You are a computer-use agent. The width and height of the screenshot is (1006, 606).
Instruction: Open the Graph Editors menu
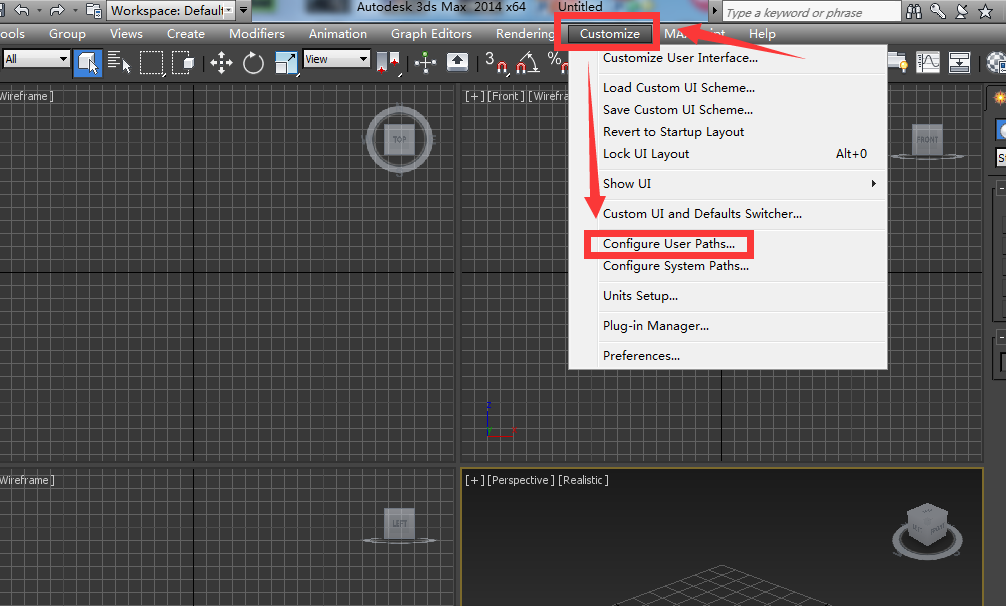431,34
